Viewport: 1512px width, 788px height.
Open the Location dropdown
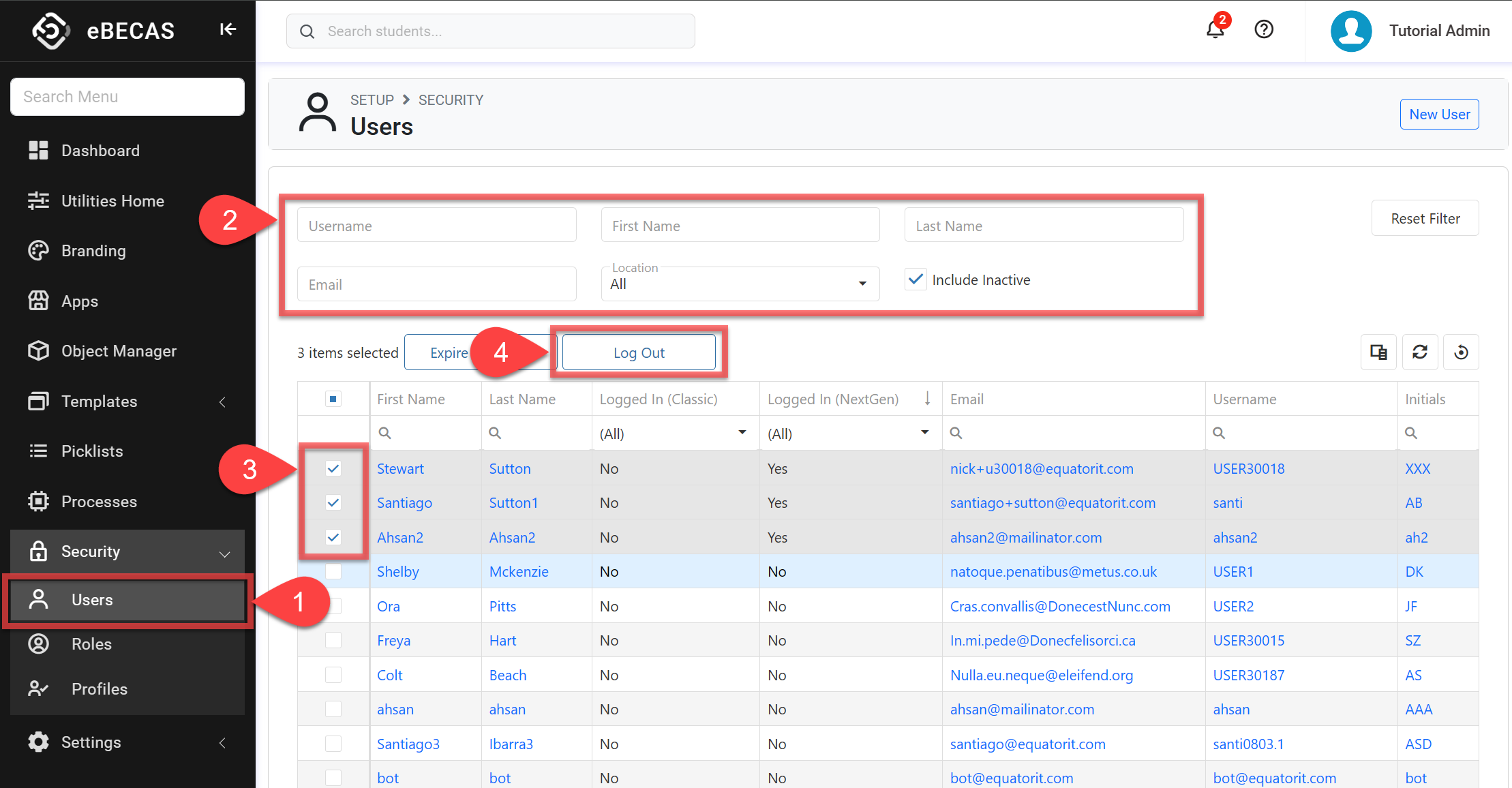pos(740,284)
